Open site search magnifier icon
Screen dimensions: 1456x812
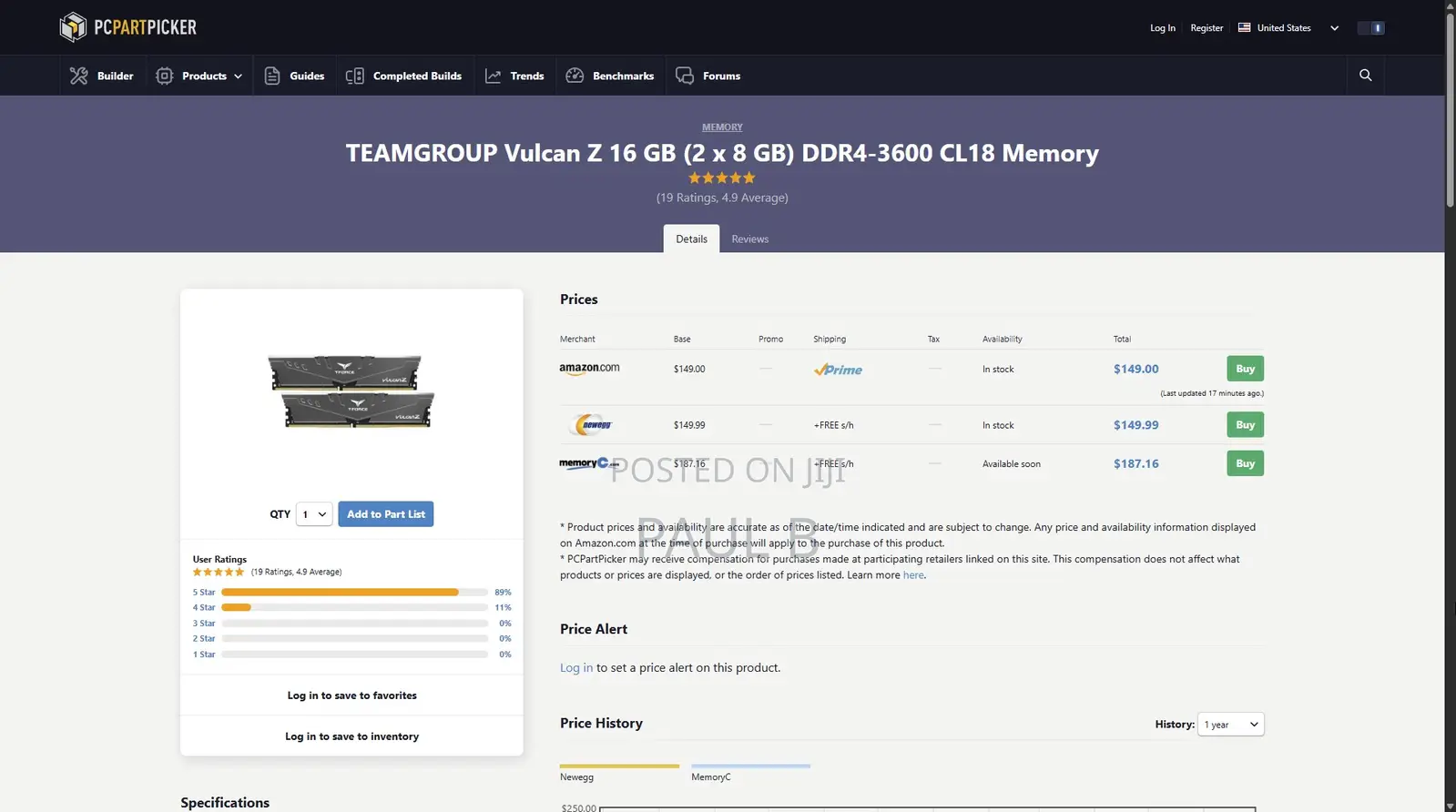click(1365, 76)
